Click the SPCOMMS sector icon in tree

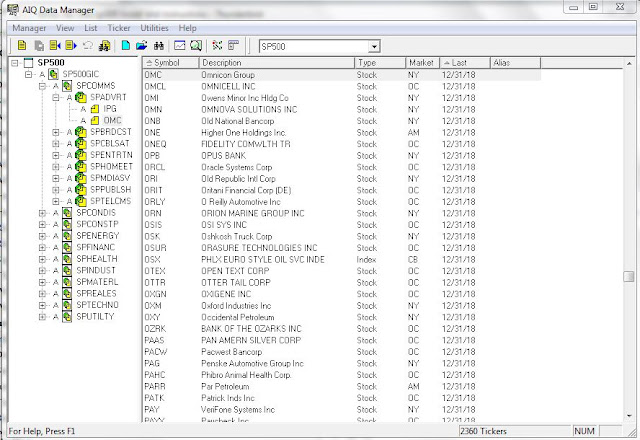[67, 86]
